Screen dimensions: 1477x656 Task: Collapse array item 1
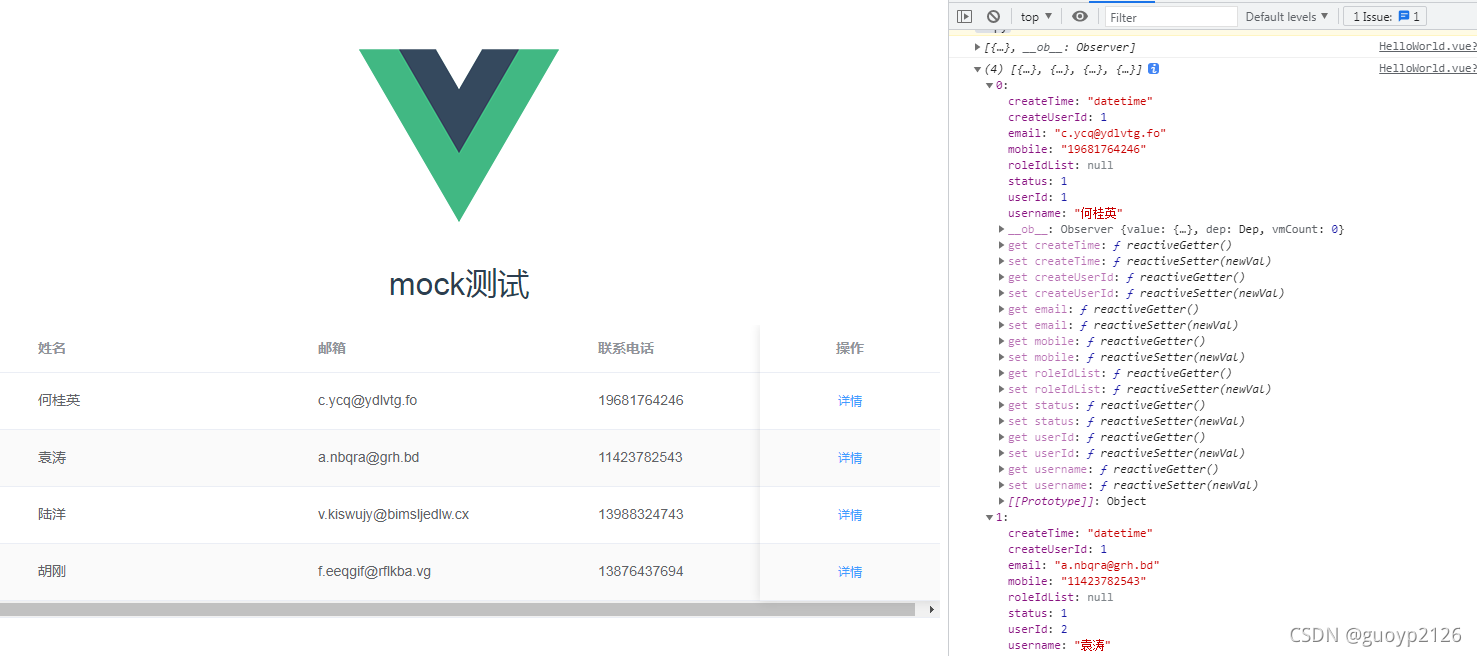click(990, 517)
